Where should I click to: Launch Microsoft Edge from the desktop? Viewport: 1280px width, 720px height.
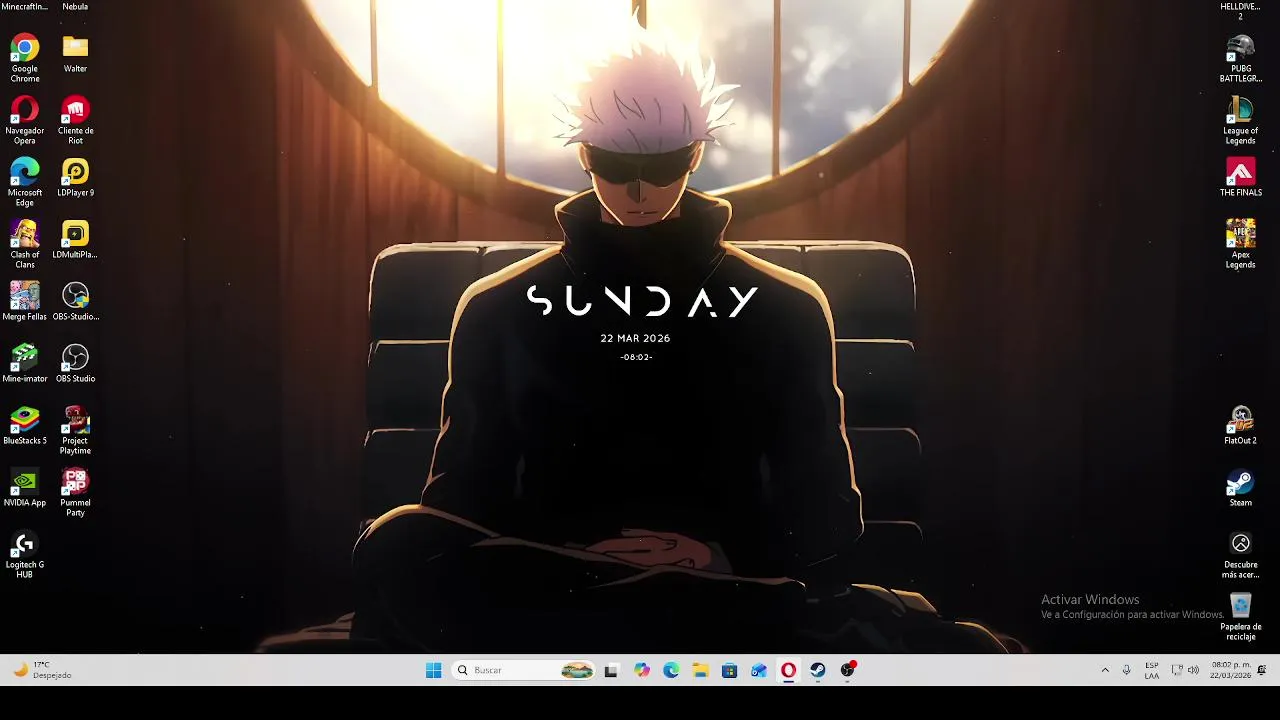coord(25,181)
